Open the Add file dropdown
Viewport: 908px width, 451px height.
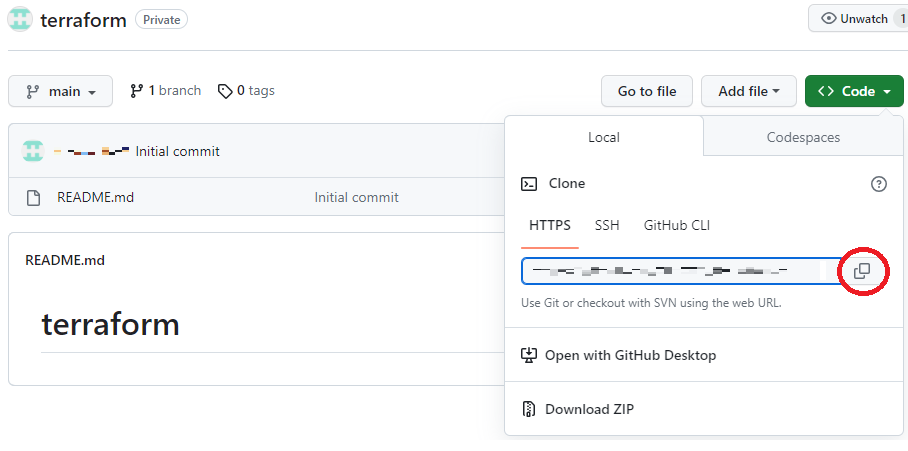tap(749, 91)
